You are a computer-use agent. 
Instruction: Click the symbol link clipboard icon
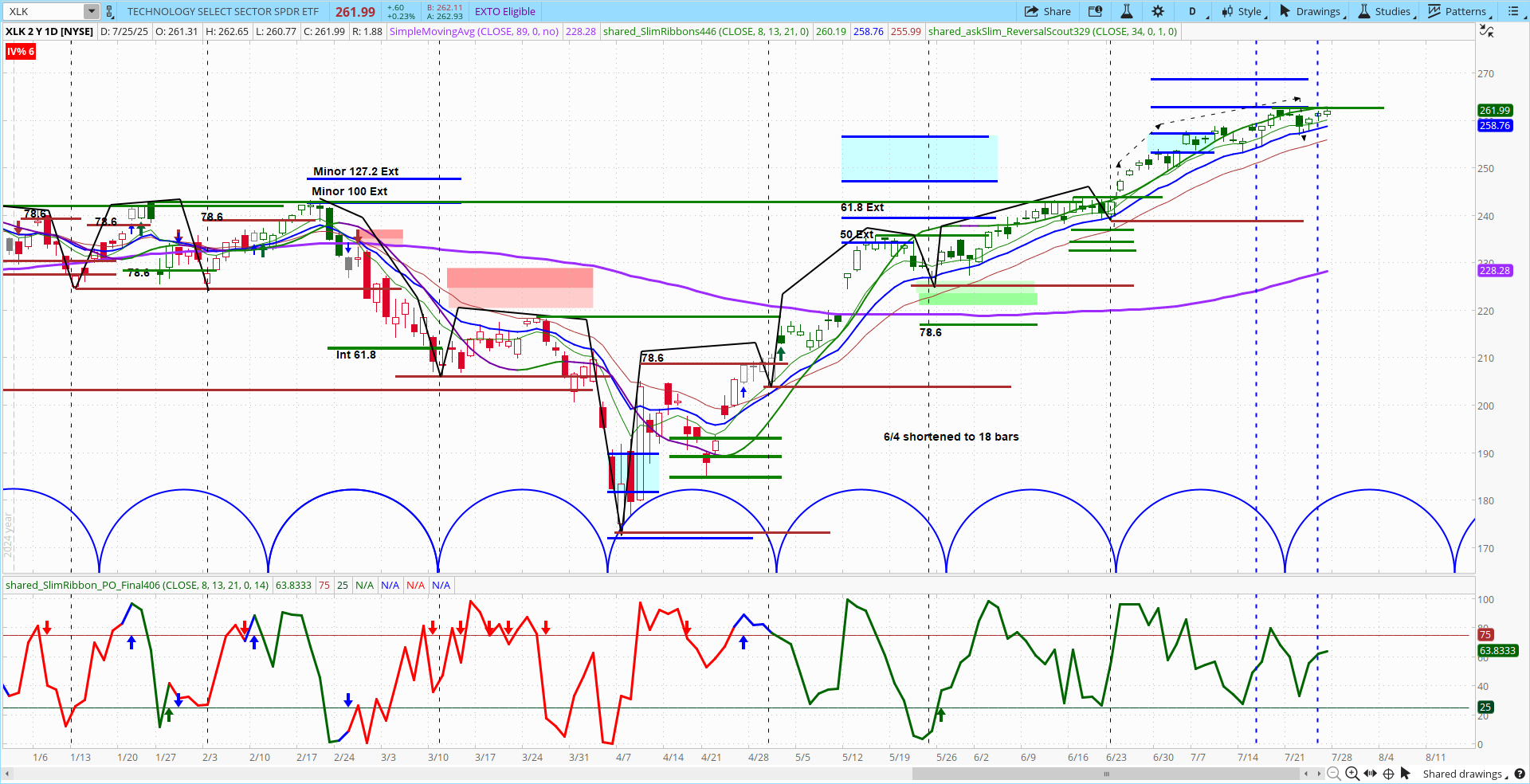[x=110, y=11]
